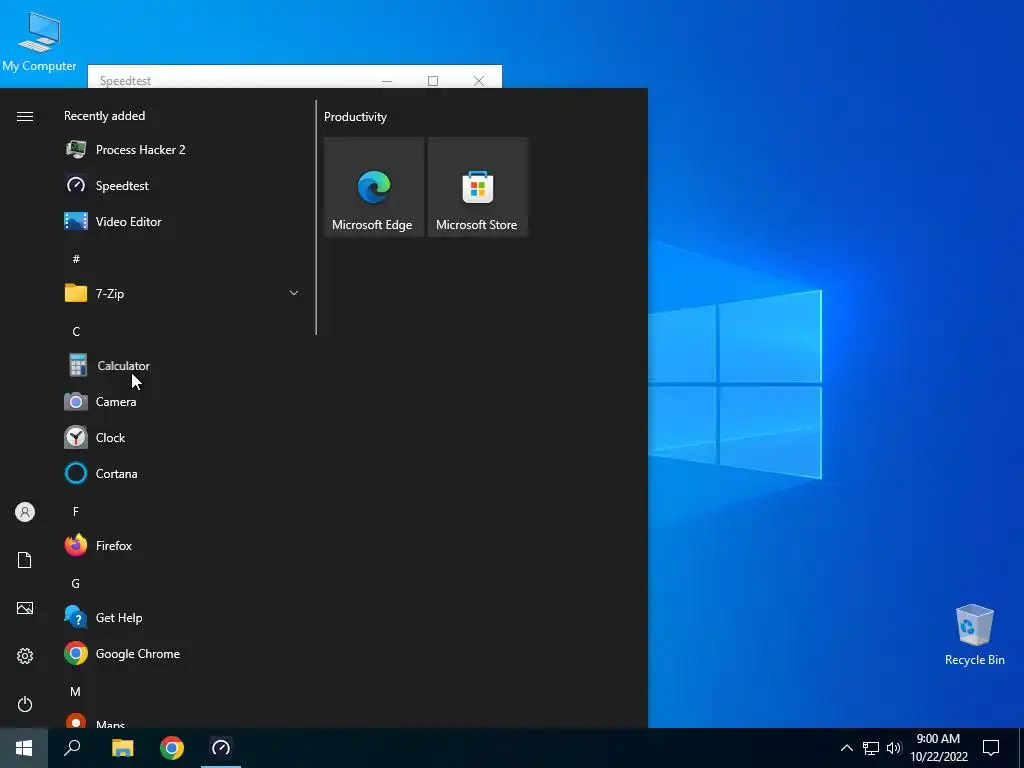The height and width of the screenshot is (768, 1024).
Task: Click the G letter header
Action: (x=76, y=583)
